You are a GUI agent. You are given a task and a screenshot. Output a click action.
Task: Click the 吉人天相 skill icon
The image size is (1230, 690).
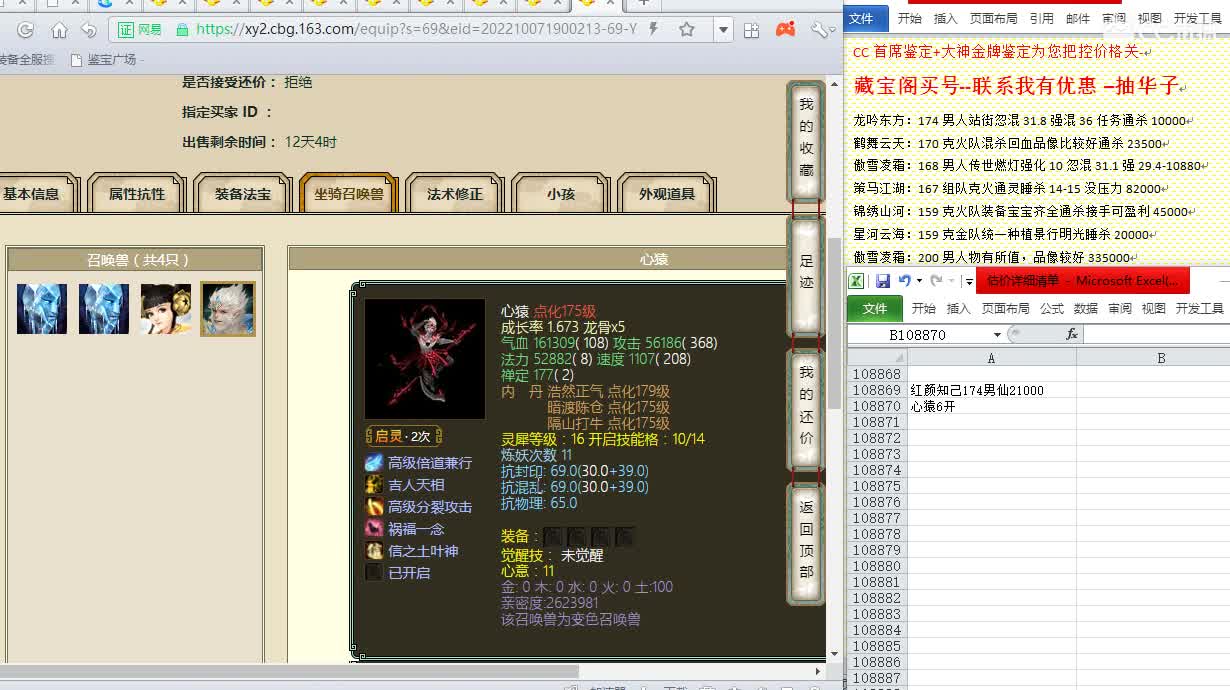pyautogui.click(x=374, y=485)
